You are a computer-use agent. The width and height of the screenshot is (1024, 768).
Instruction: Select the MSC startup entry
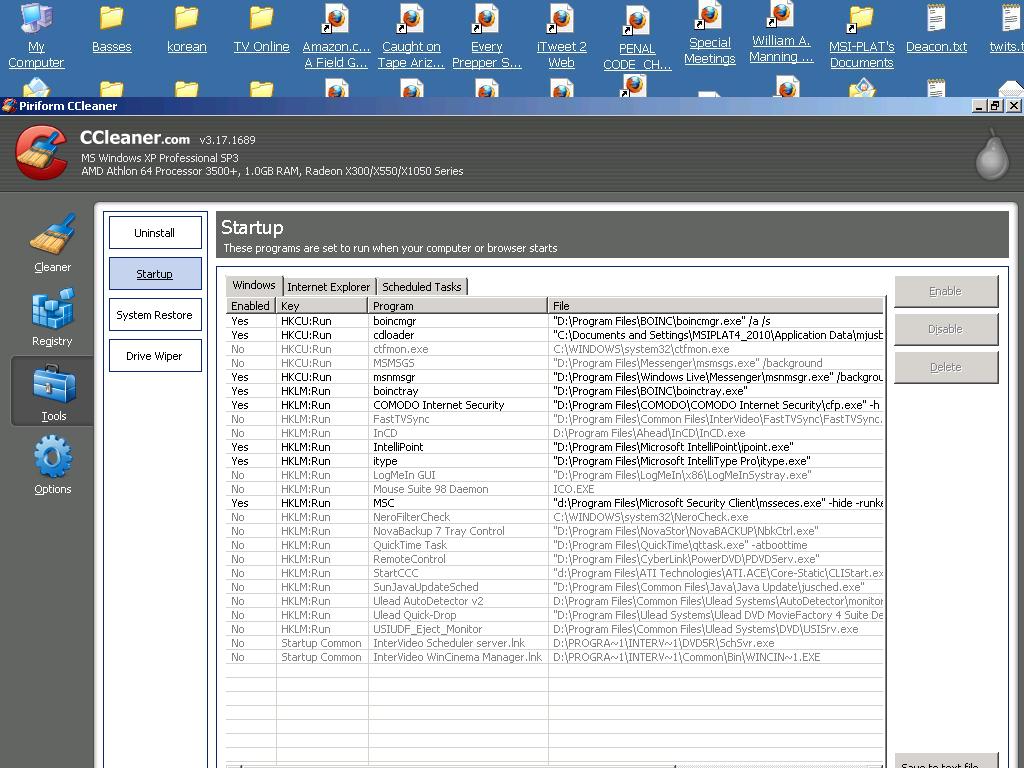click(x=554, y=503)
